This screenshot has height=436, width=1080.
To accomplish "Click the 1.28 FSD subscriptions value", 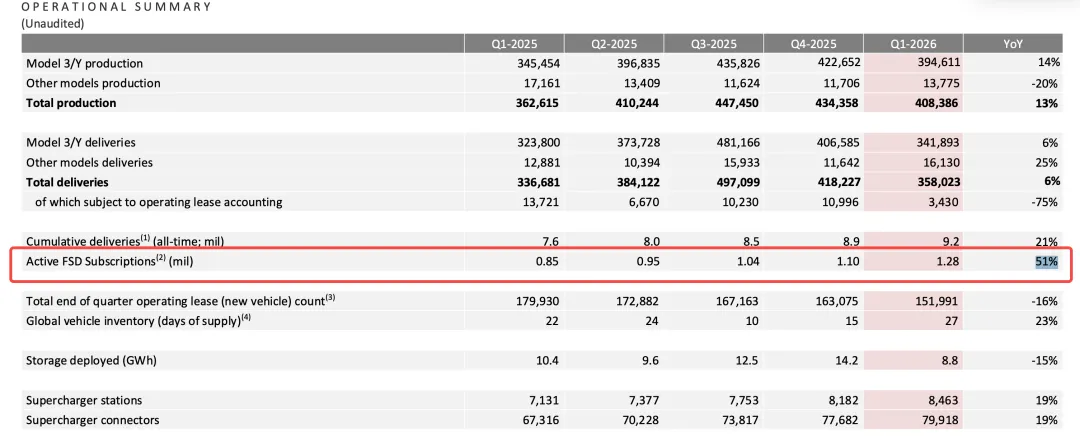I will [947, 262].
